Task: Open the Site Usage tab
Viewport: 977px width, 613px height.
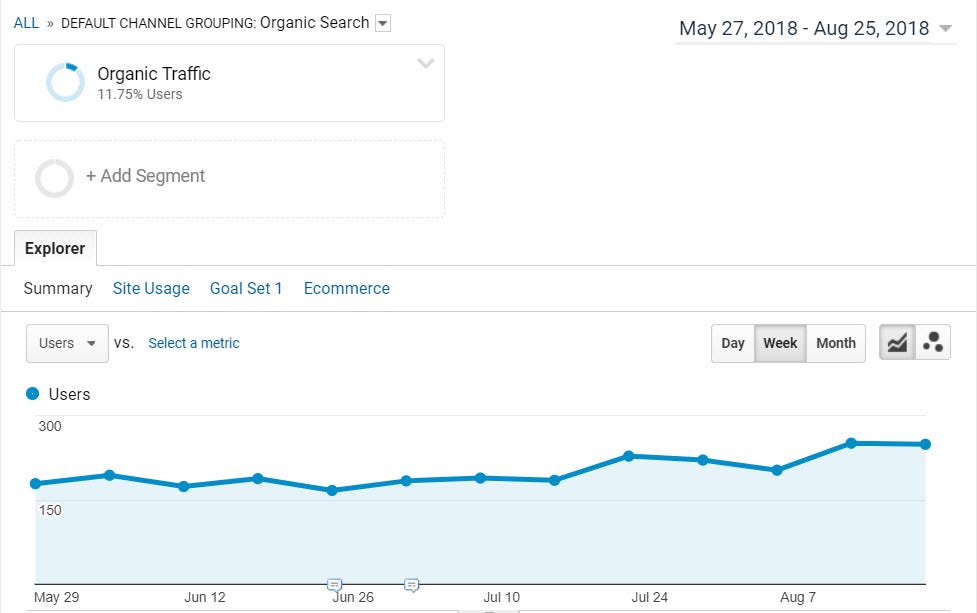Action: tap(151, 288)
